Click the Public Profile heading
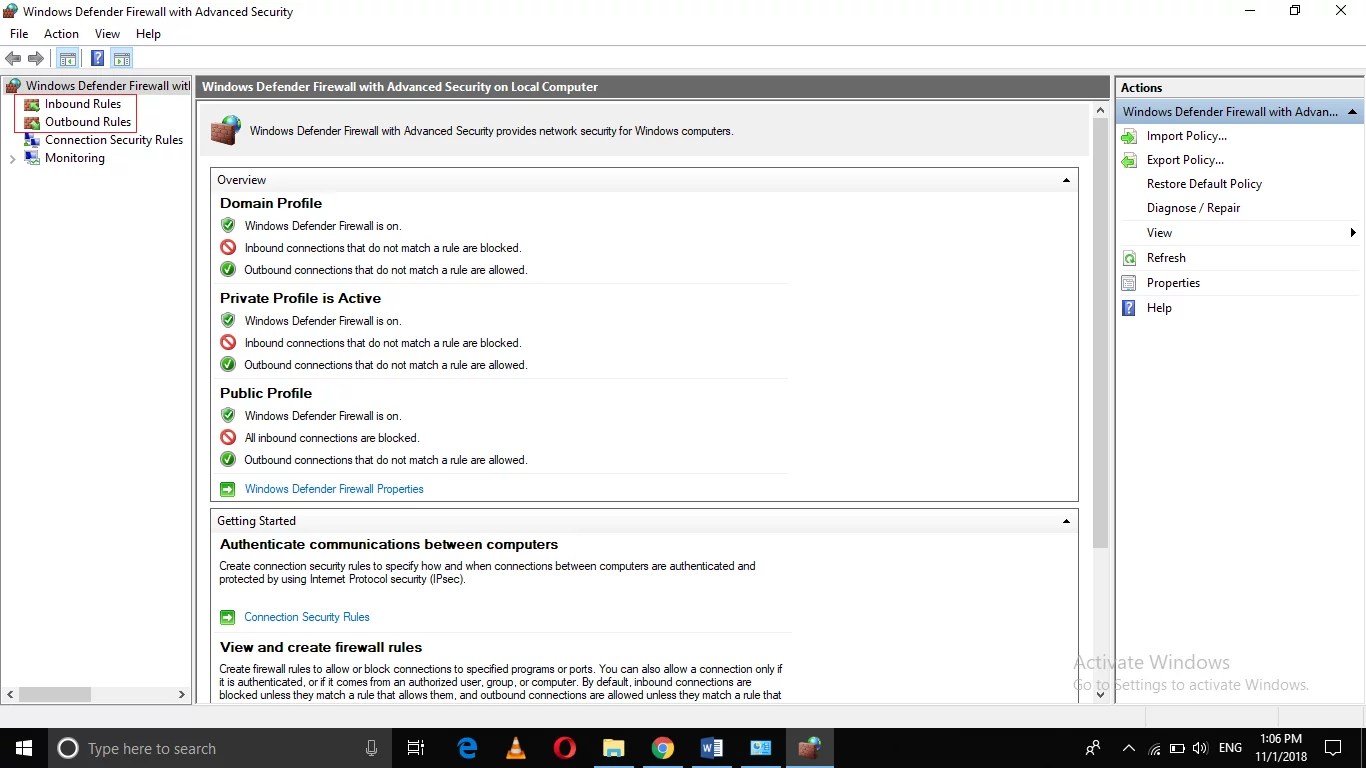Viewport: 1366px width, 768px height. (x=266, y=393)
